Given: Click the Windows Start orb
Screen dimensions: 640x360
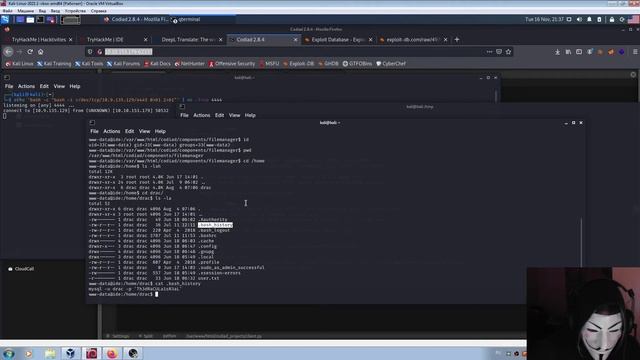Looking at the screenshot, I should click(9, 353).
